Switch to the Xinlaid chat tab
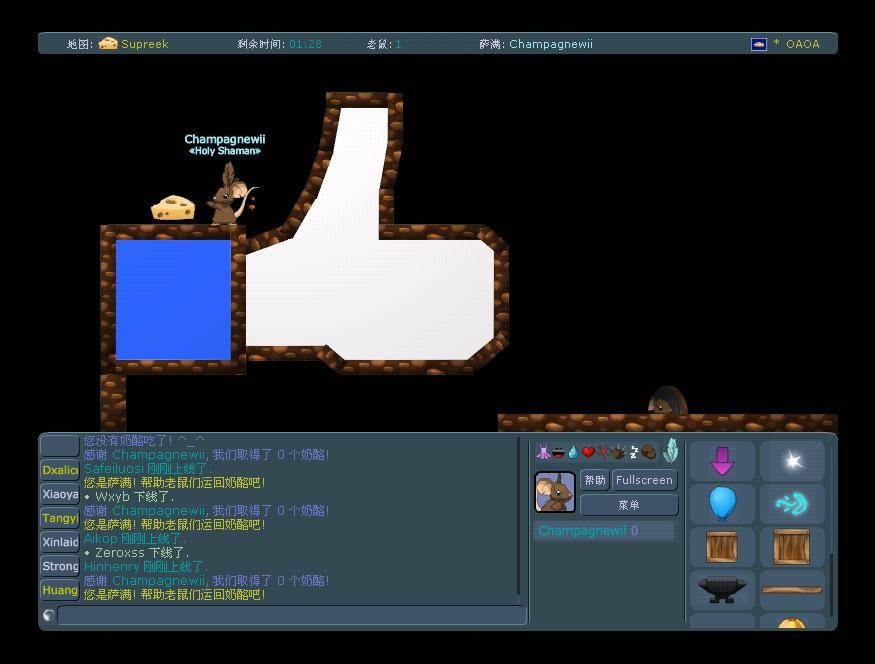The image size is (875, 664). [60, 542]
